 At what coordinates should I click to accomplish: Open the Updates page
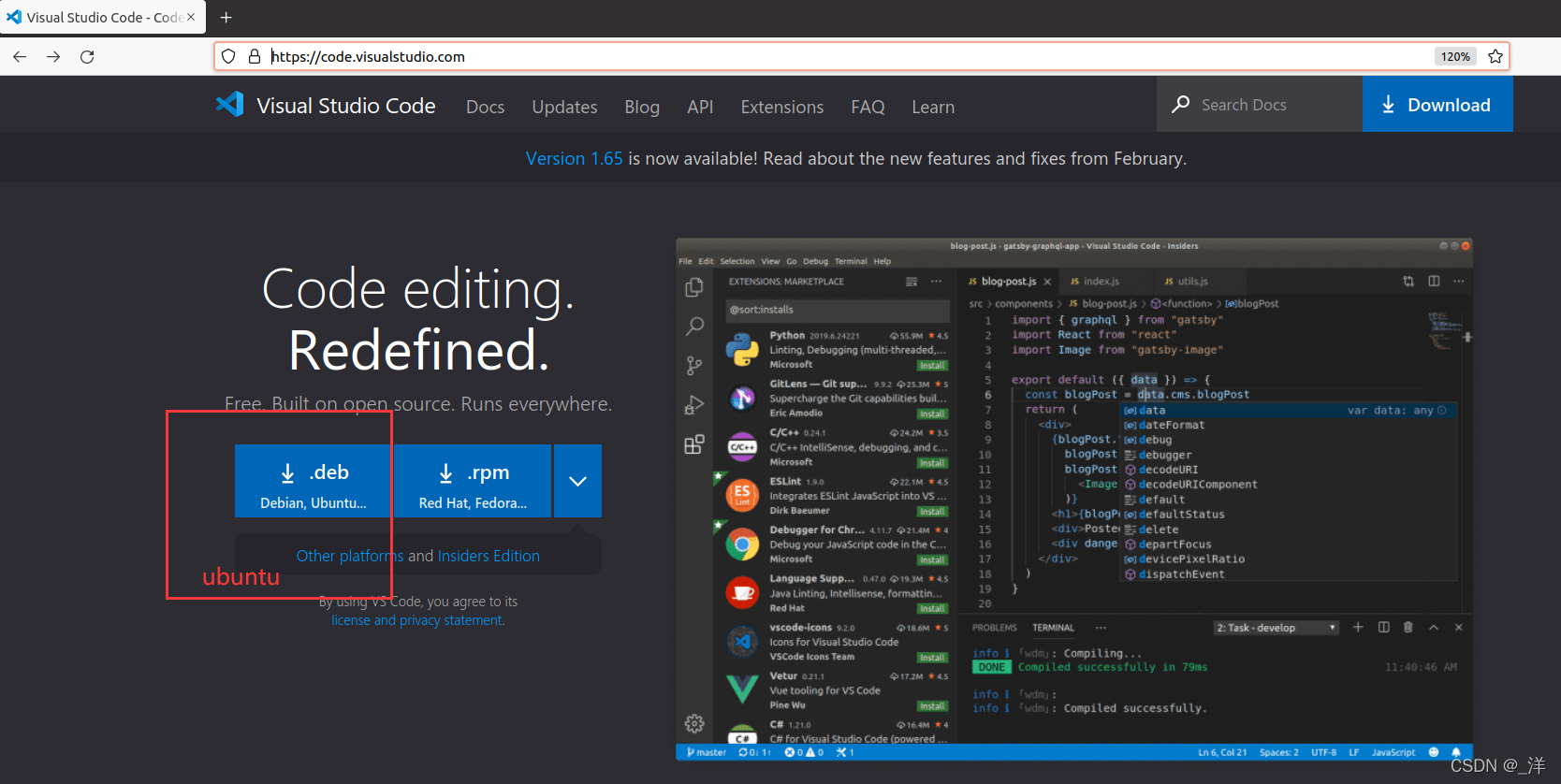coord(564,107)
